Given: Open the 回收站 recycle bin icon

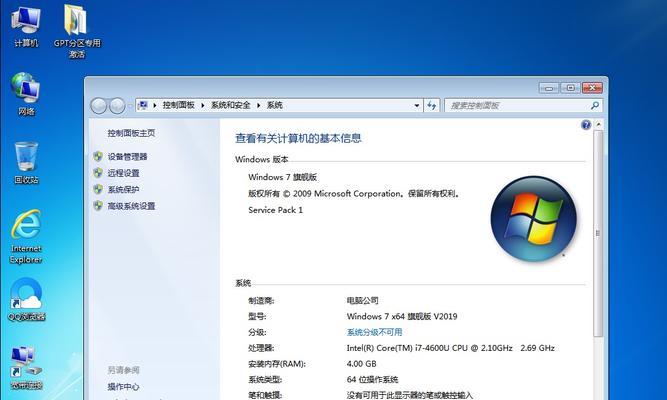Looking at the screenshot, I should pos(26,163).
